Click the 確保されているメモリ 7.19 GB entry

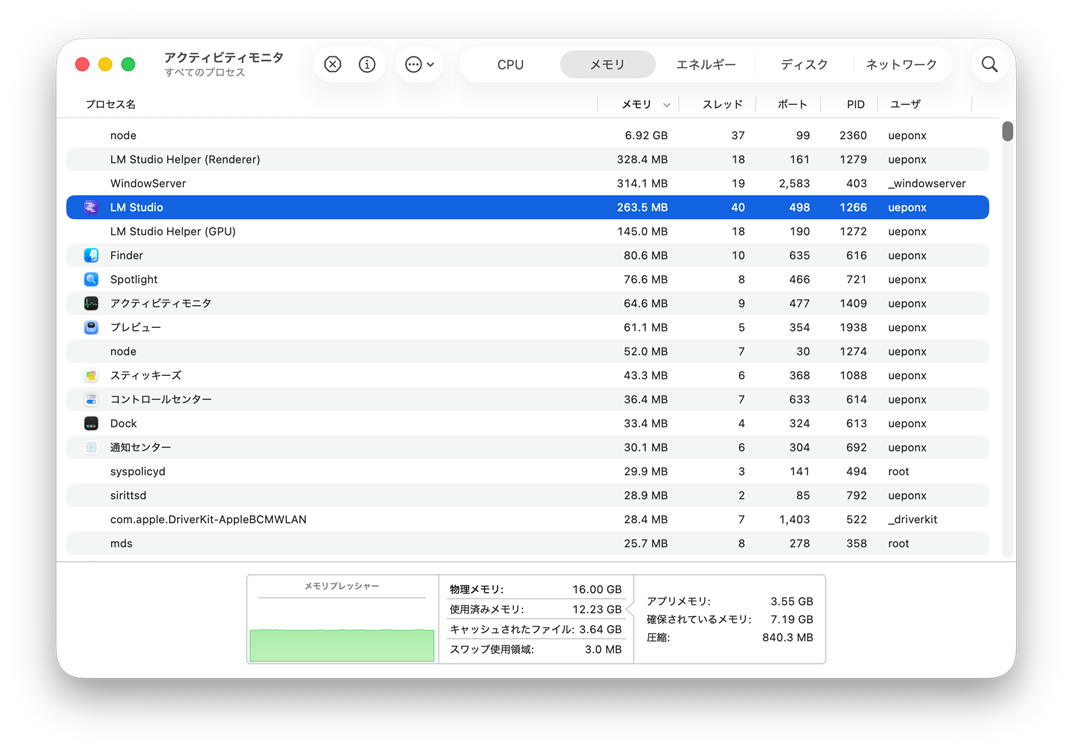pyautogui.click(x=729, y=619)
